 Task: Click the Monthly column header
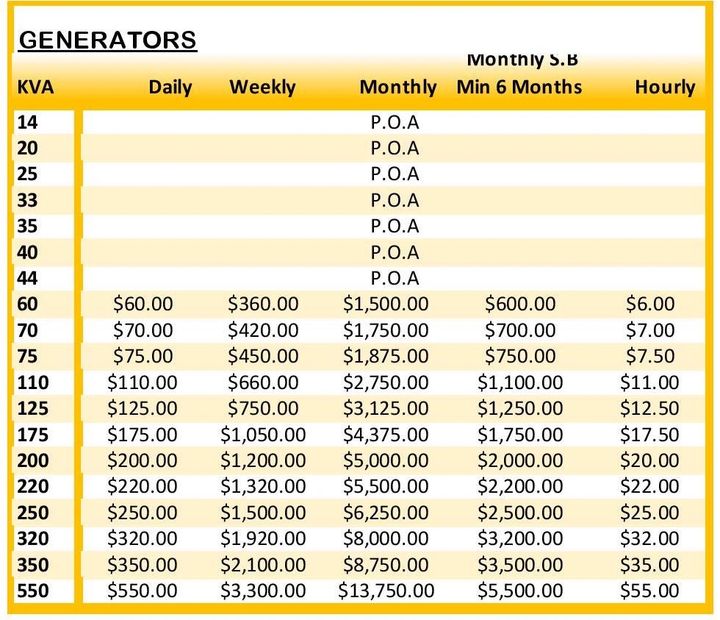(398, 87)
